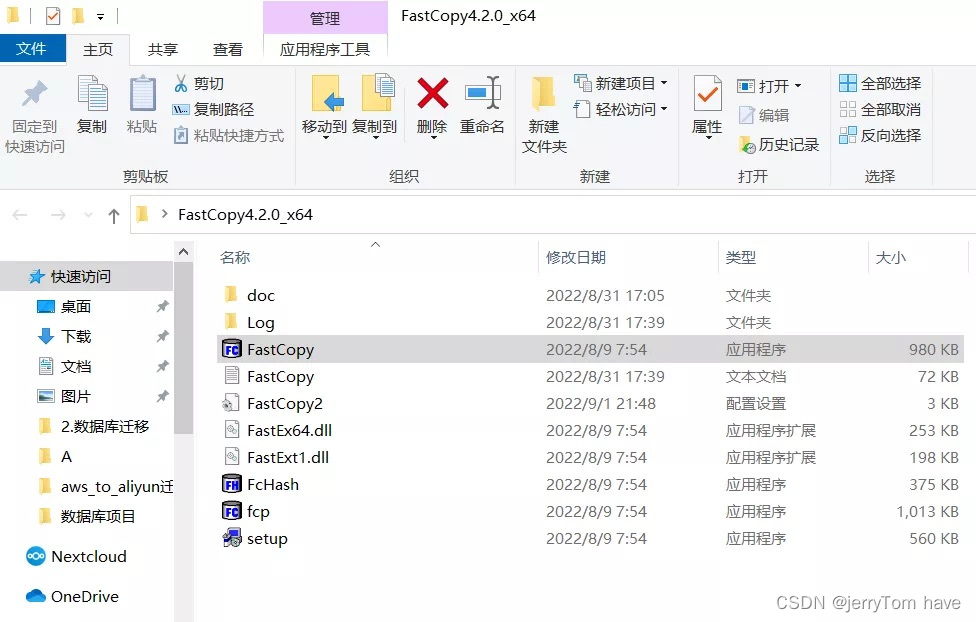Screen dimensions: 976x622
Task: Open 下载 in the sidebar
Action: 76,336
